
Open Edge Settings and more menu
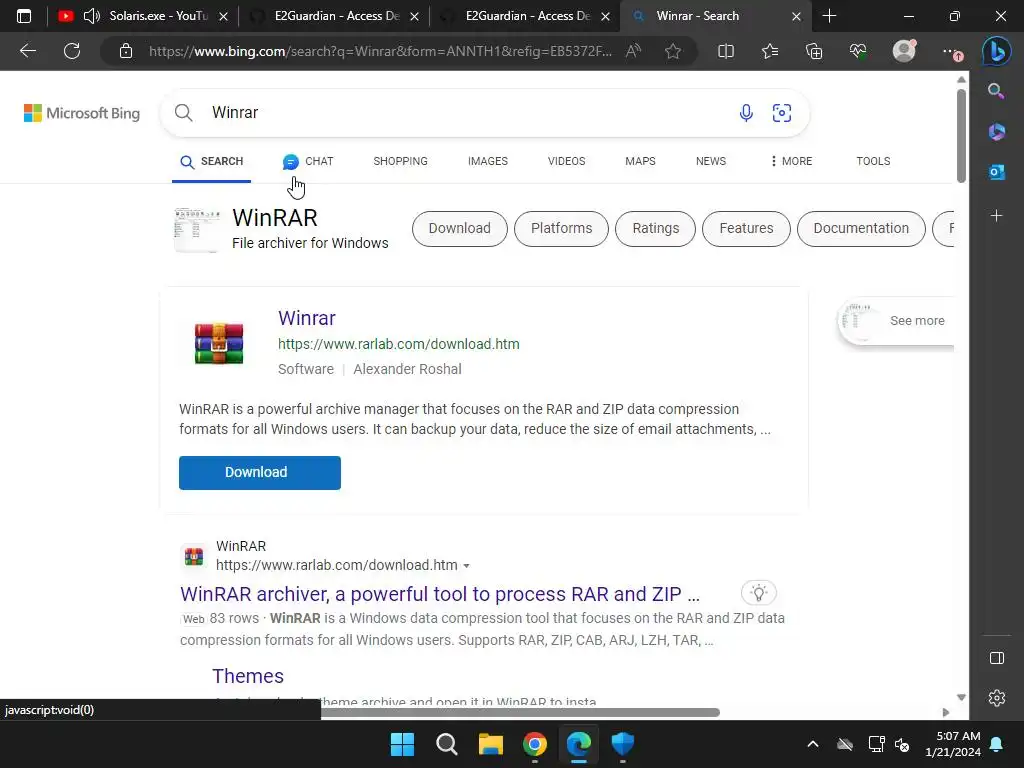[951, 52]
